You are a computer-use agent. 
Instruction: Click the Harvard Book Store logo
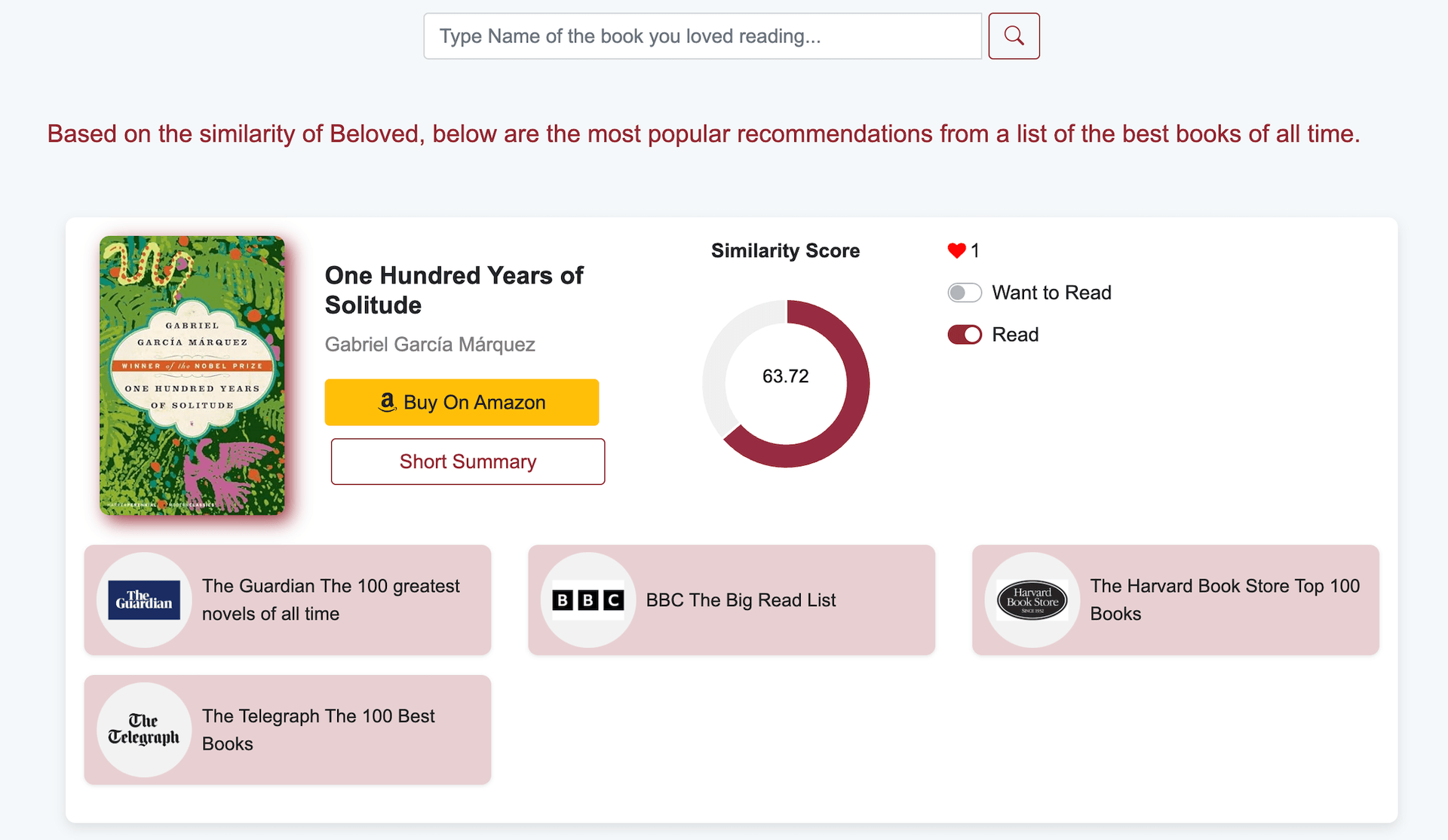click(x=1032, y=600)
